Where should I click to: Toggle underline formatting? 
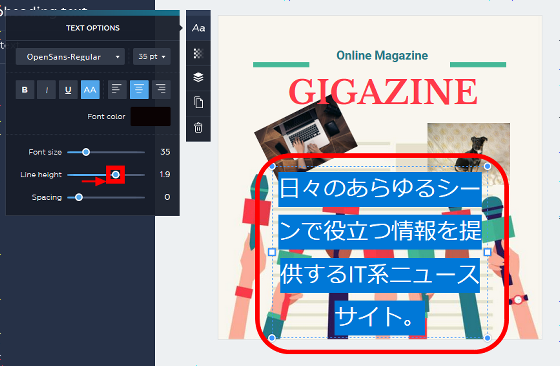[x=68, y=90]
